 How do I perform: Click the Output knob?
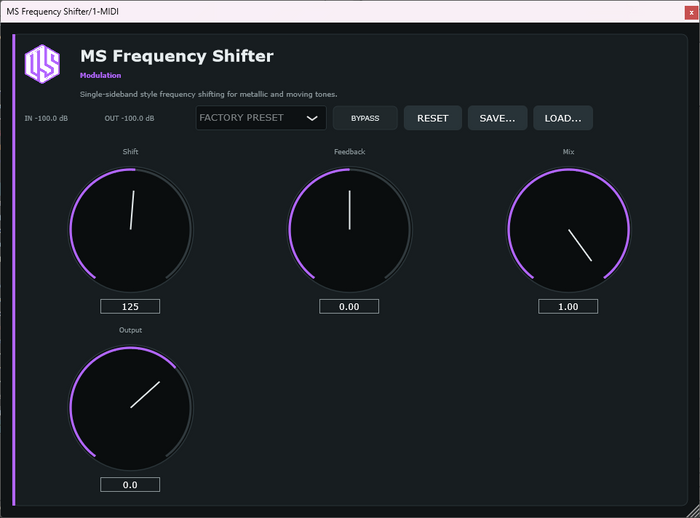pos(130,408)
